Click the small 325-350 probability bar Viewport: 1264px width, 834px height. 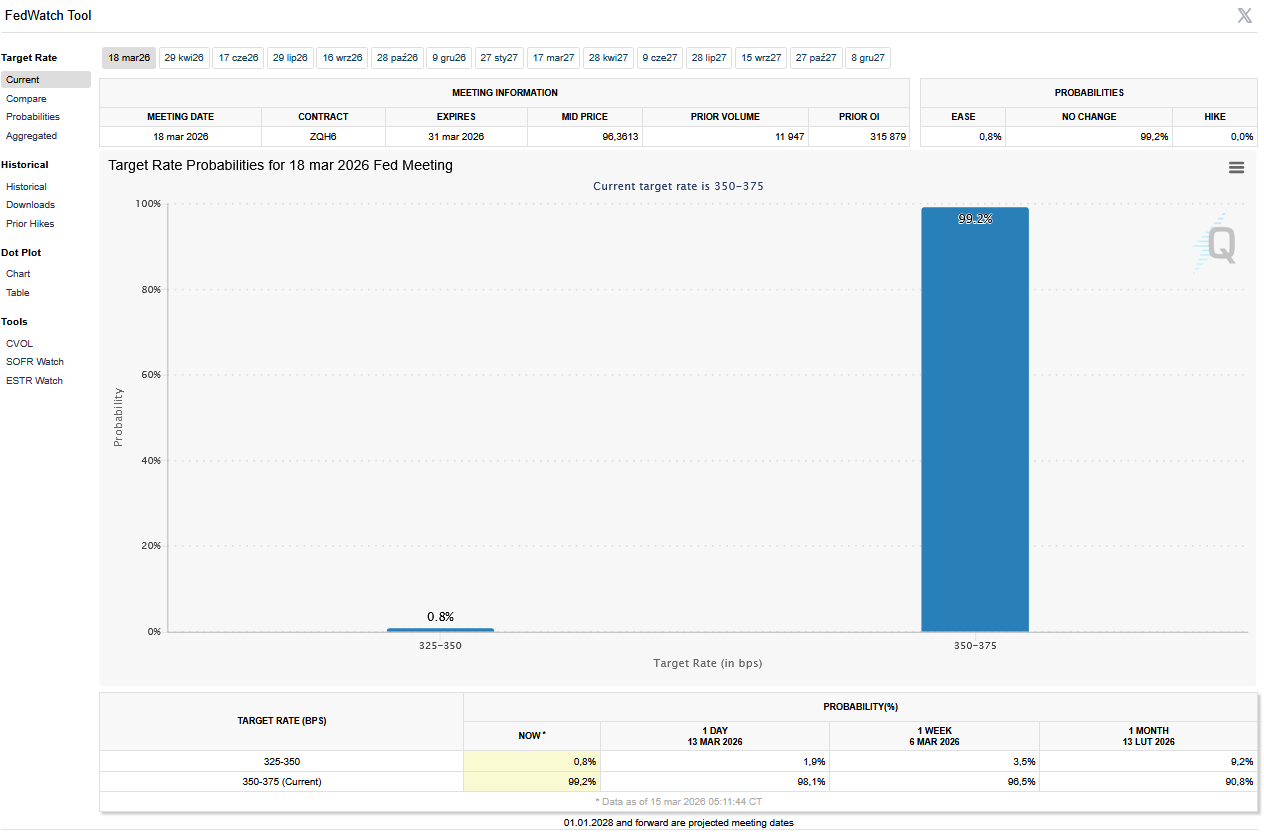[440, 630]
